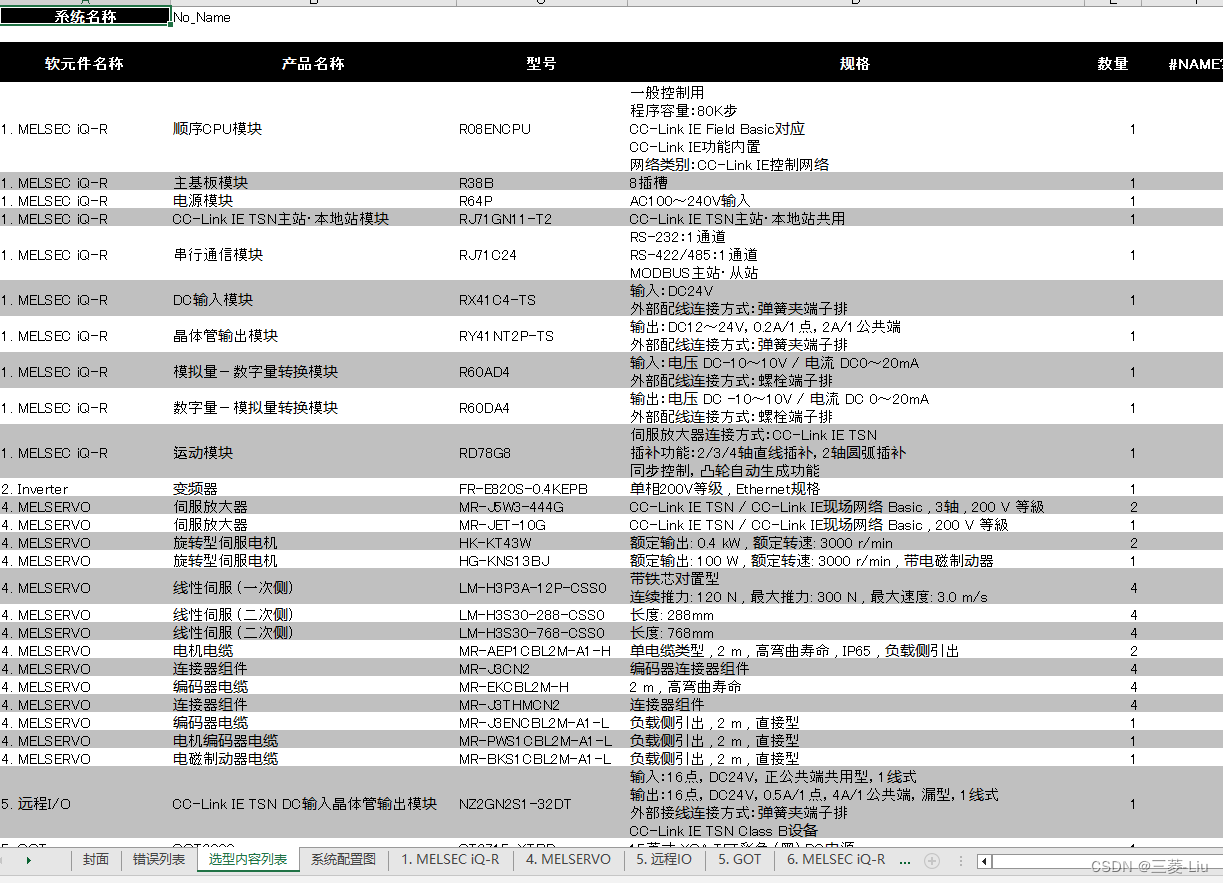Click the 型号 column header
This screenshot has width=1223, height=883.
[x=541, y=63]
